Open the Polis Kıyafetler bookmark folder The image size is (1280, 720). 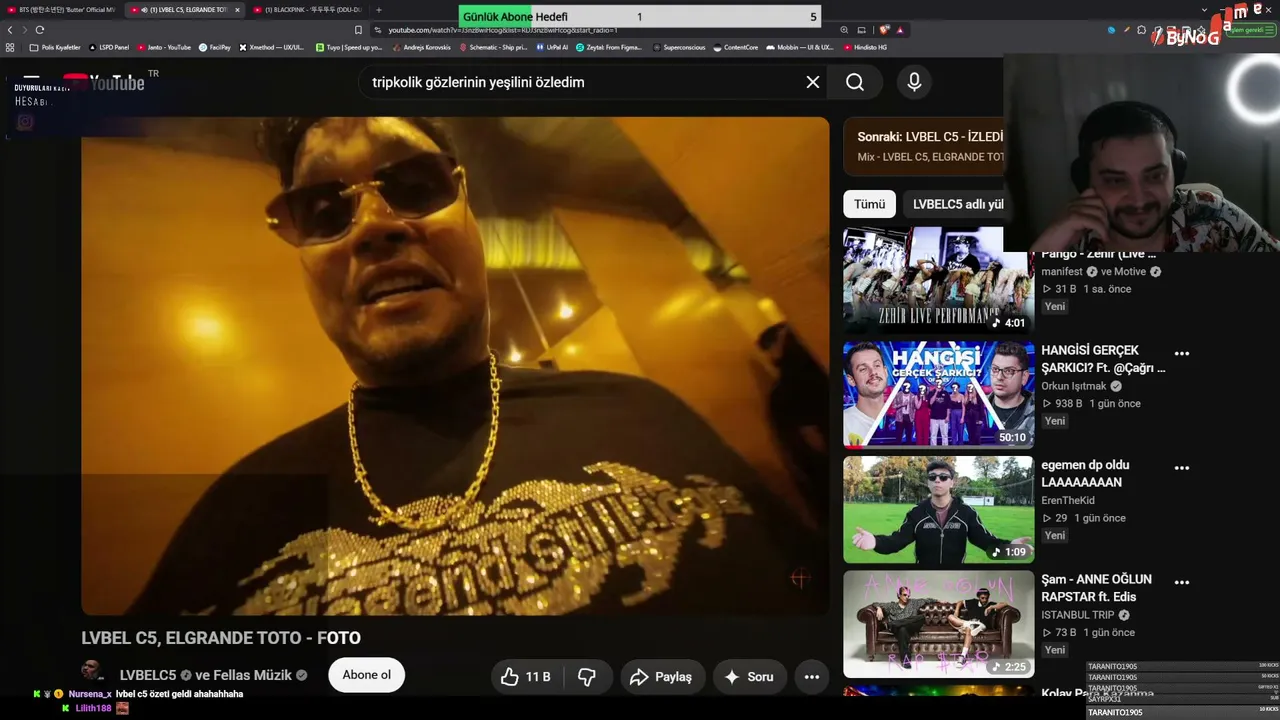coord(55,47)
